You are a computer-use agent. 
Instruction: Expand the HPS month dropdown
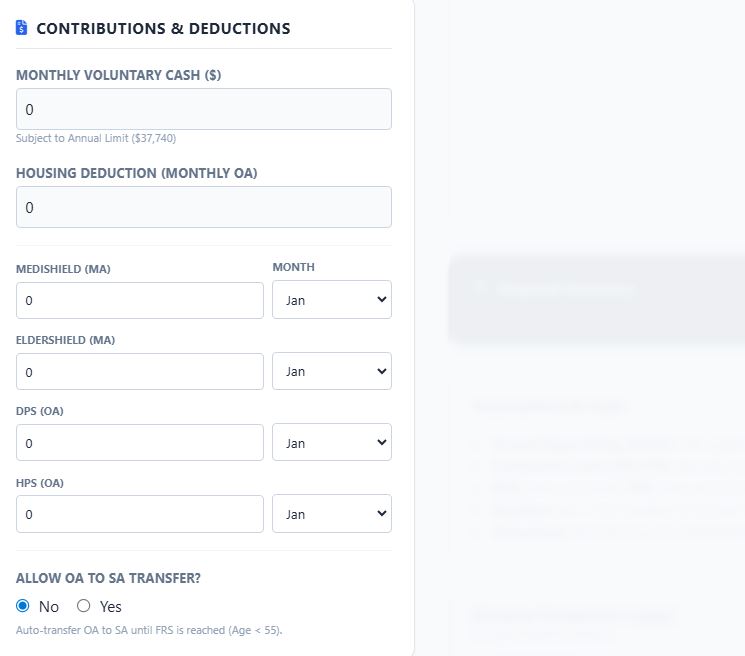tap(331, 514)
